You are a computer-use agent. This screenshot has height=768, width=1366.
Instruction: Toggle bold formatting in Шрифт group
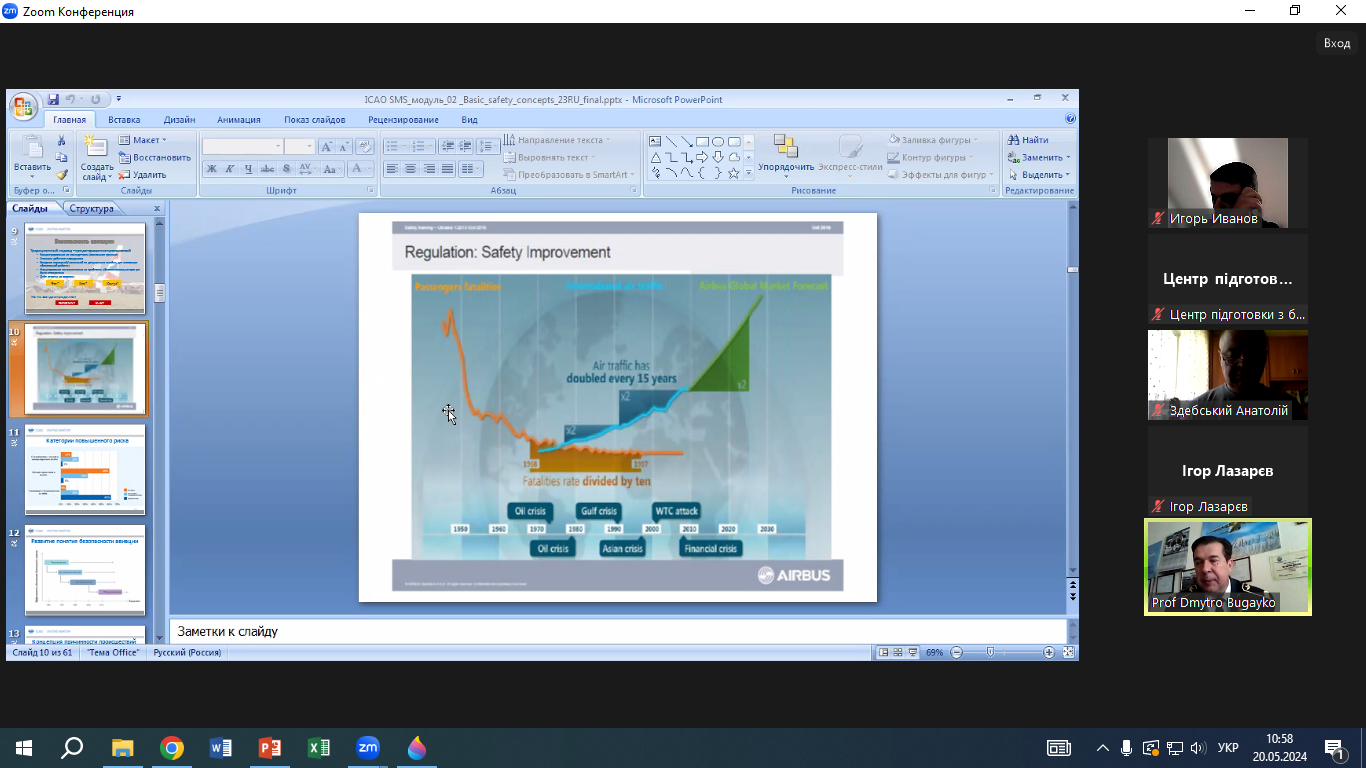coord(211,170)
